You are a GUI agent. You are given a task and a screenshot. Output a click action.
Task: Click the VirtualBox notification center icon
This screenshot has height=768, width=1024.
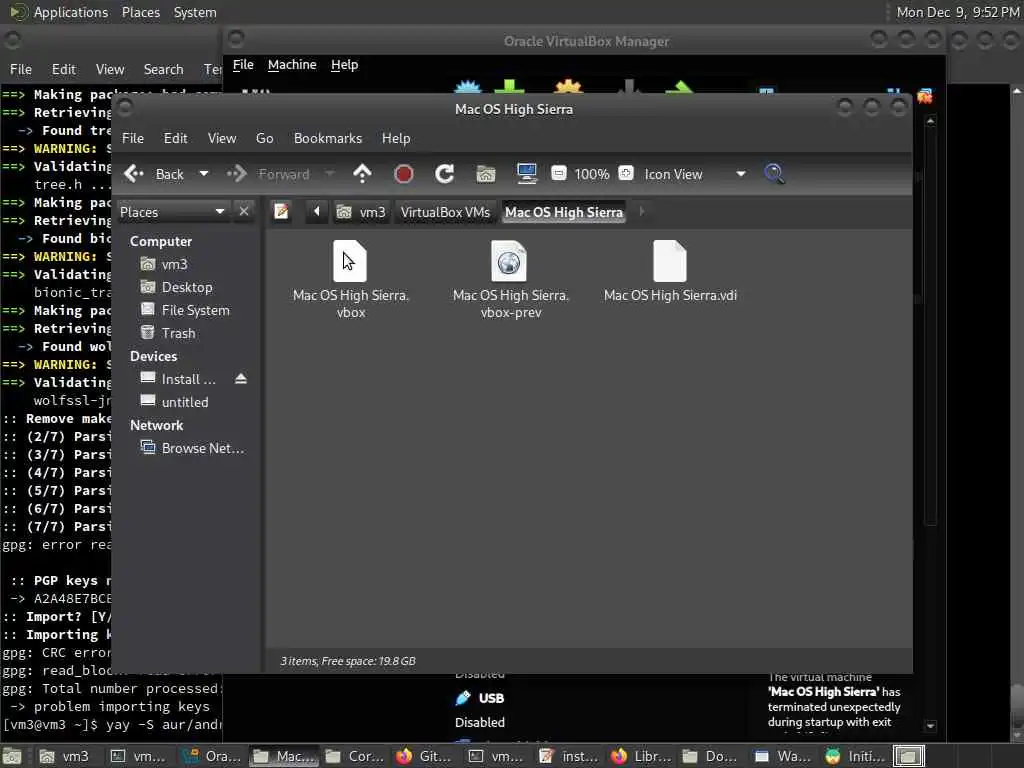pos(925,97)
